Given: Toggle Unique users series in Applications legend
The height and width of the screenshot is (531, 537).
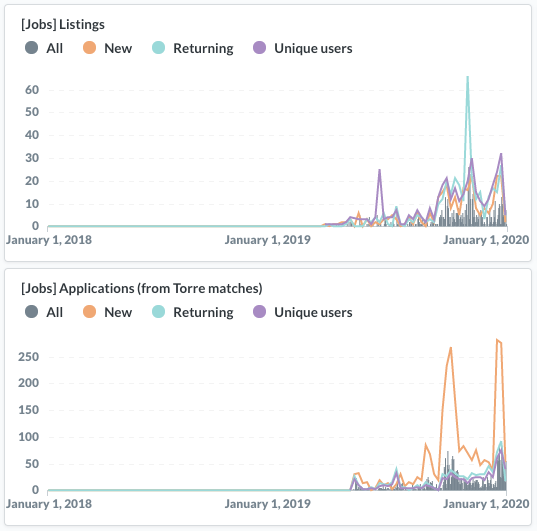Looking at the screenshot, I should (302, 312).
